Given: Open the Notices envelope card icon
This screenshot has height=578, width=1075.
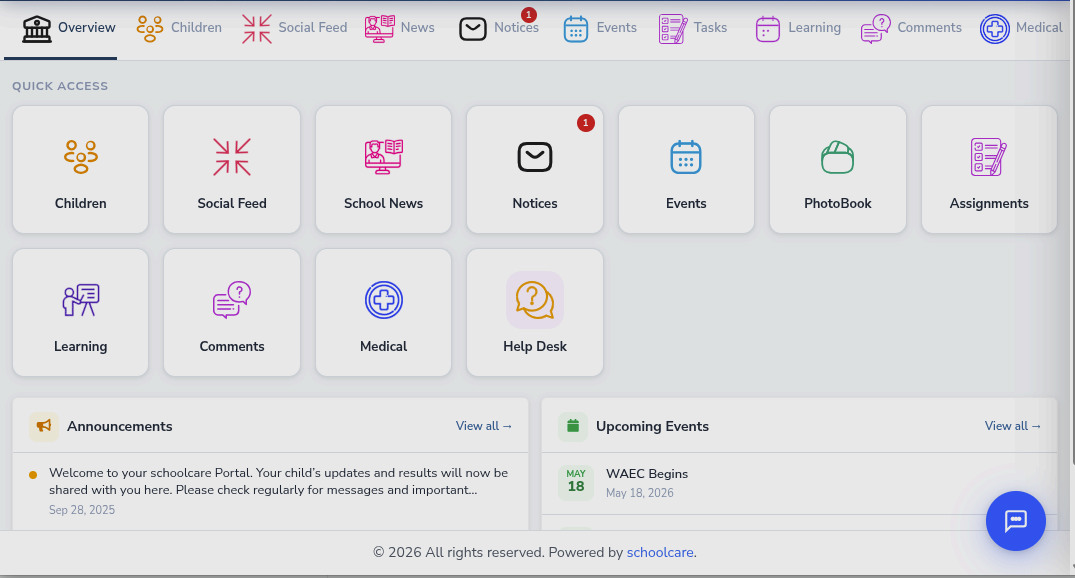Looking at the screenshot, I should (535, 157).
